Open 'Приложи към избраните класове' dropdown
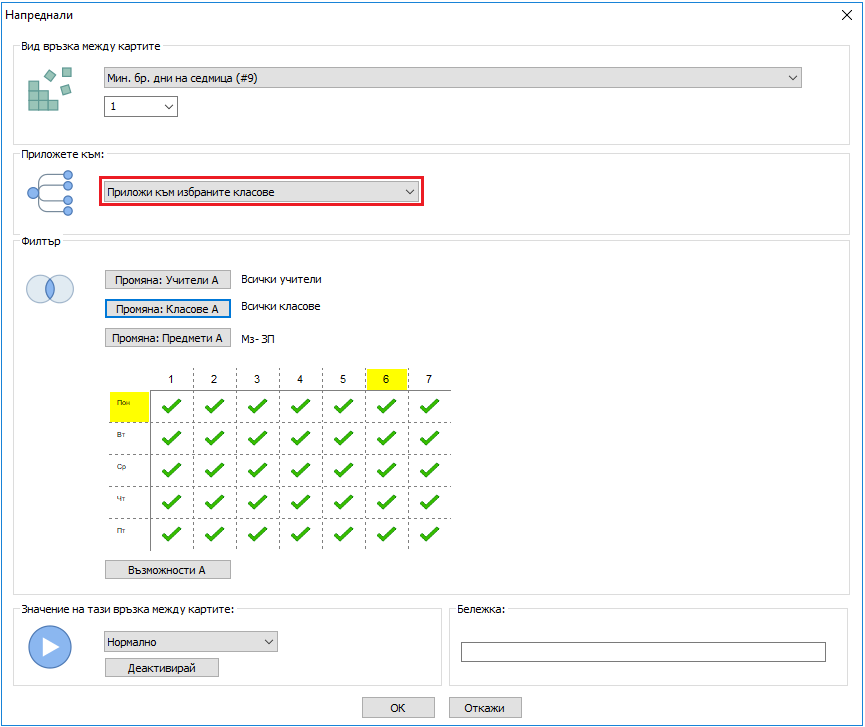The image size is (865, 727). click(260, 192)
